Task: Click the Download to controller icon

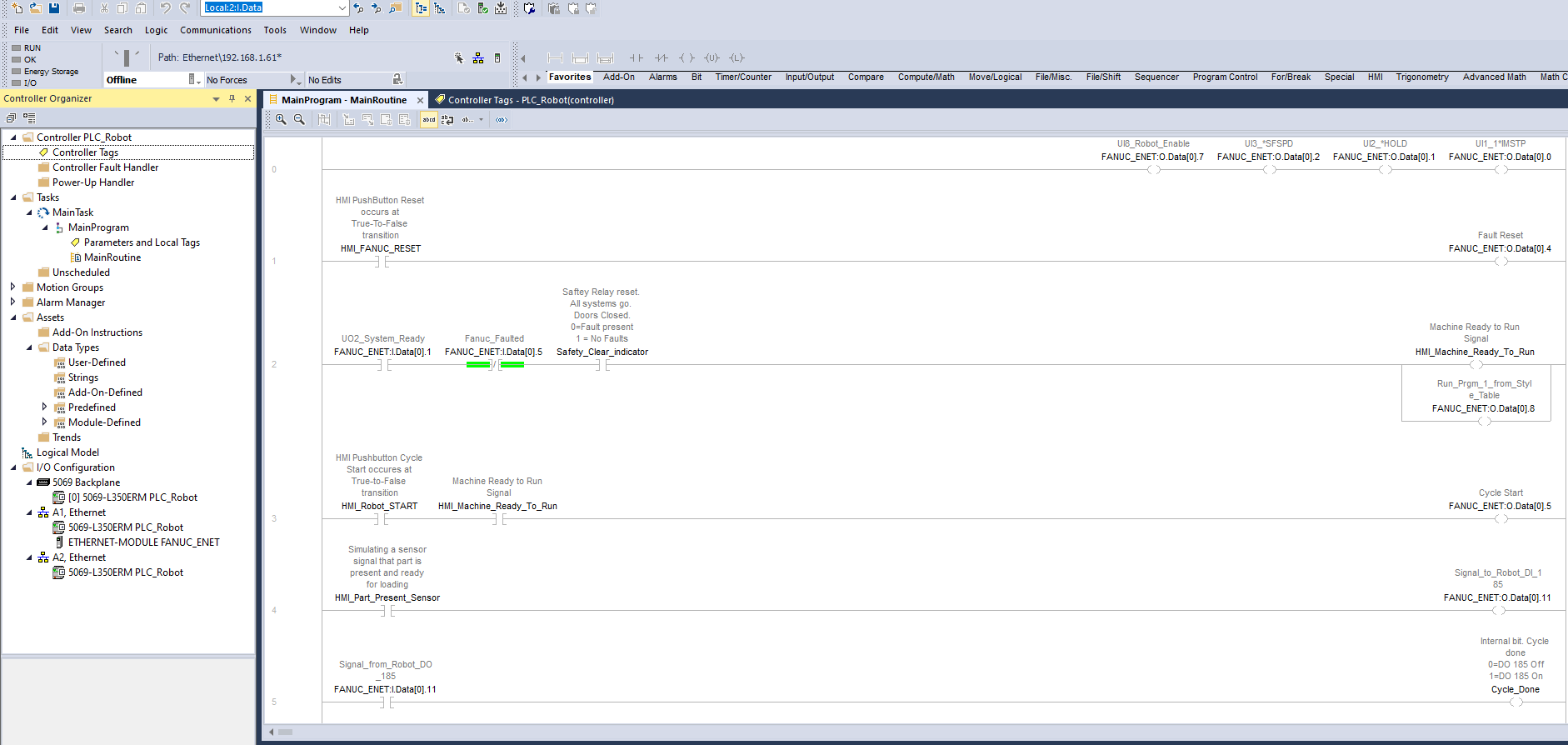Action: 501,8
